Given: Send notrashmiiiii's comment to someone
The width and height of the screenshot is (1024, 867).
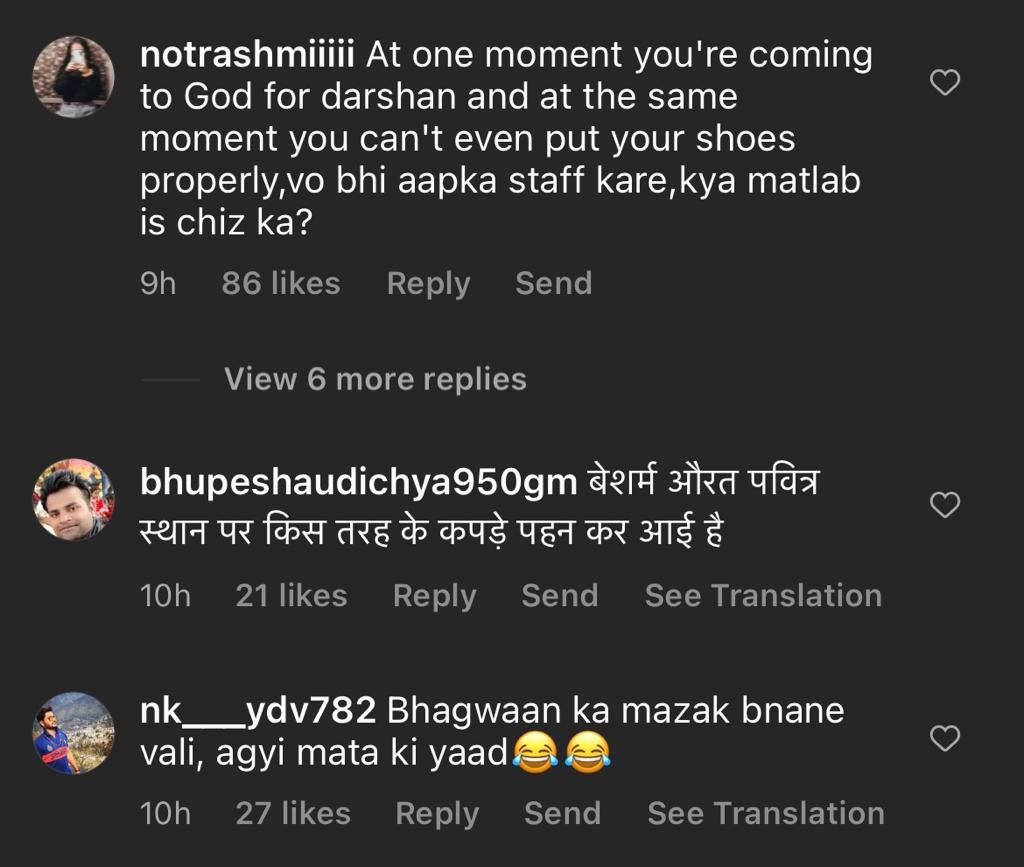Looking at the screenshot, I should (x=553, y=284).
